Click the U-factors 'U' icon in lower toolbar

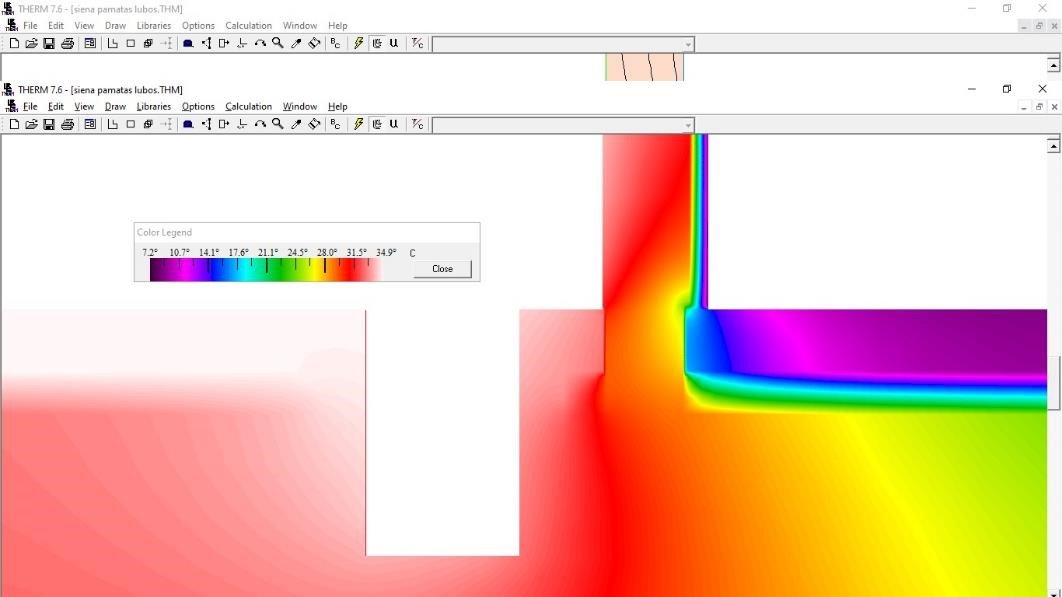pyautogui.click(x=394, y=125)
